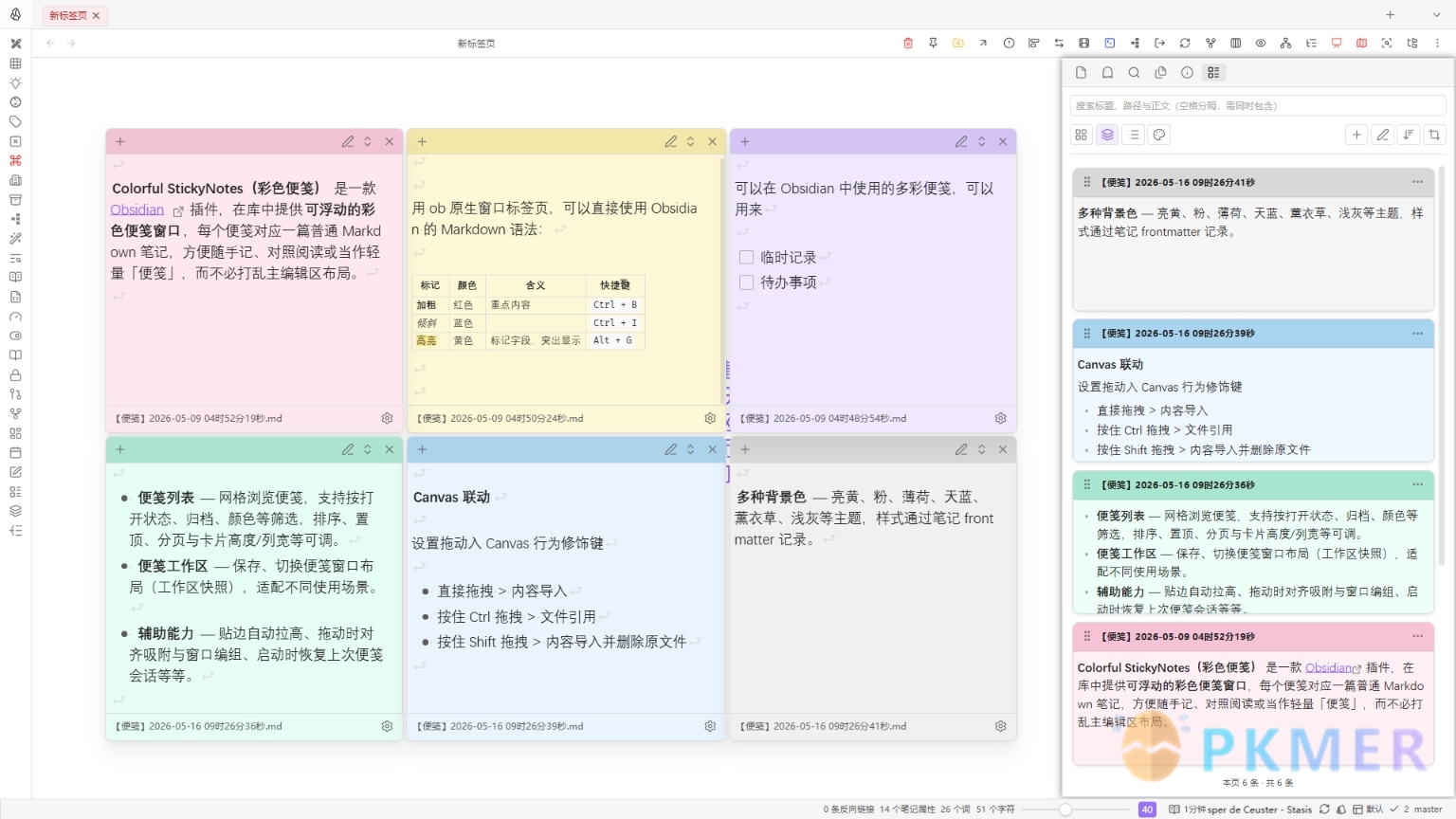Click the sticky note search input field
This screenshot has height=819, width=1456.
(1258, 105)
